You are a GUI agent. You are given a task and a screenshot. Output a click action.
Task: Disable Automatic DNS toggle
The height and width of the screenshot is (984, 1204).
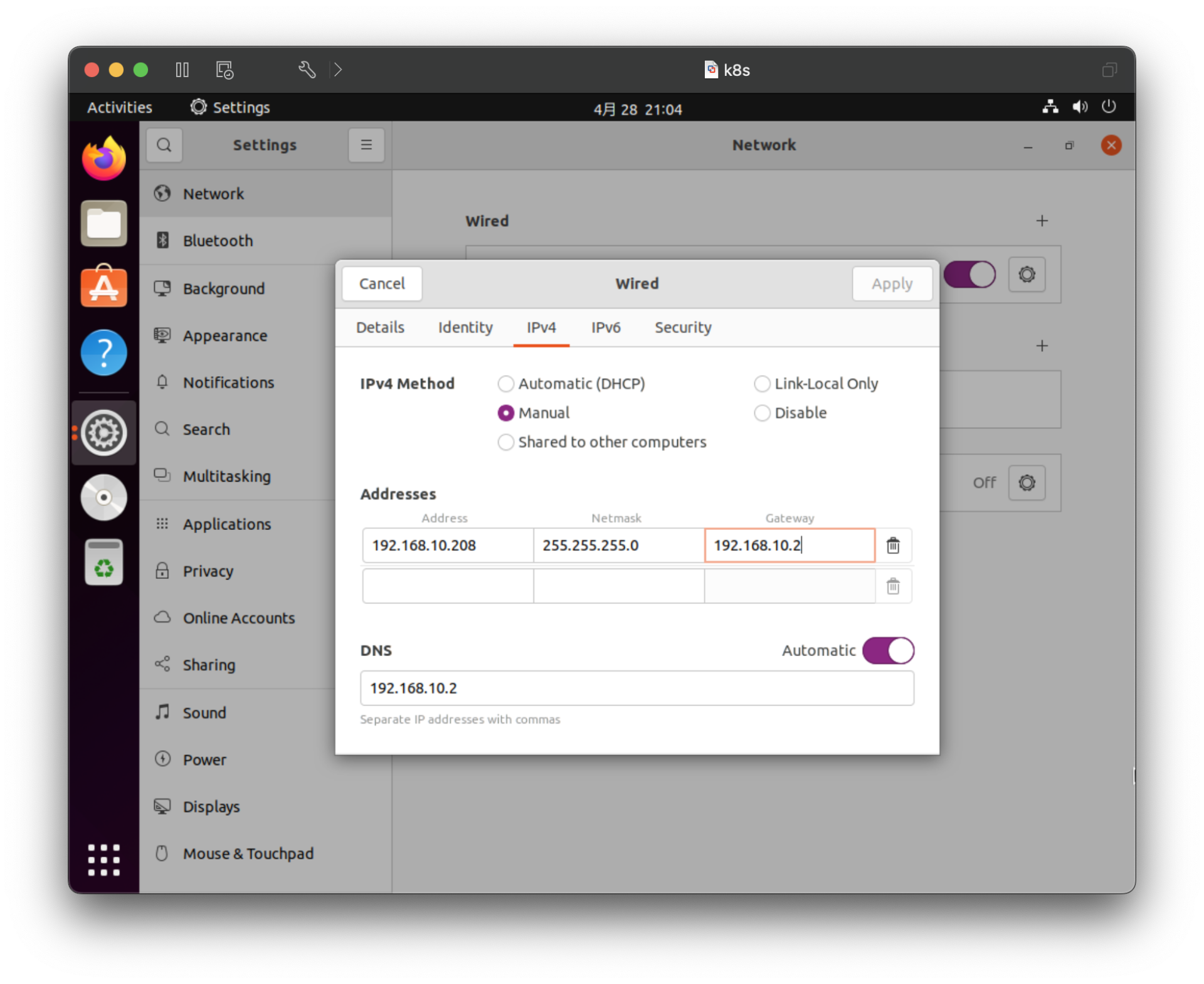888,650
